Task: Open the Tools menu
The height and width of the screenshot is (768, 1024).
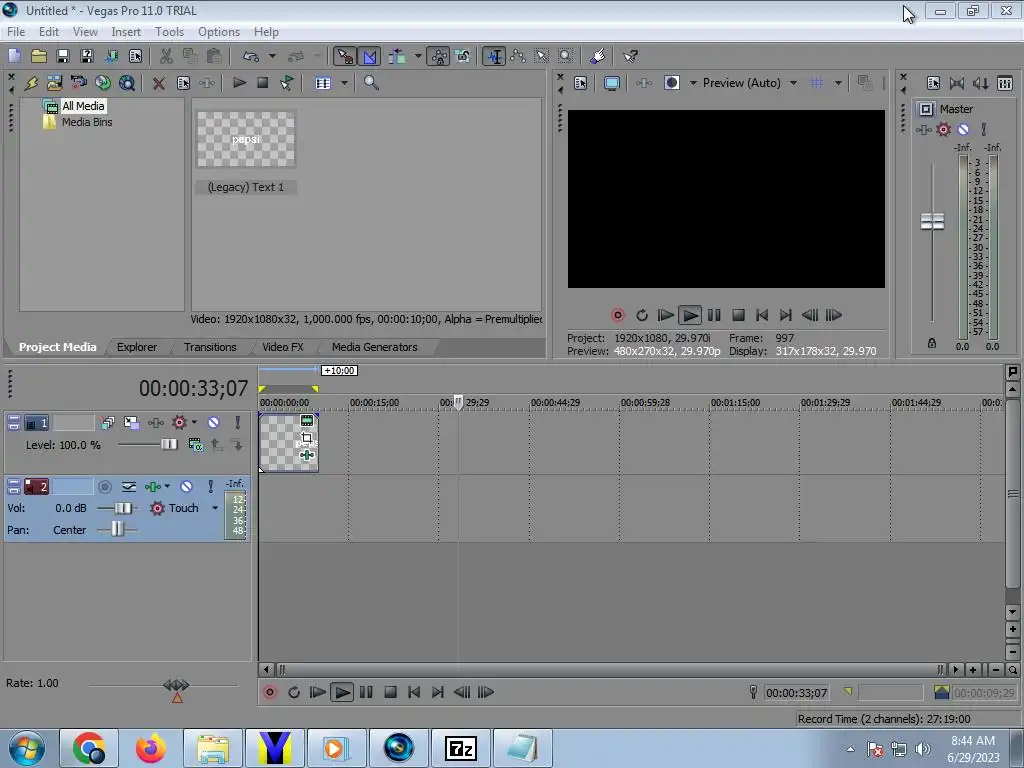Action: (169, 31)
